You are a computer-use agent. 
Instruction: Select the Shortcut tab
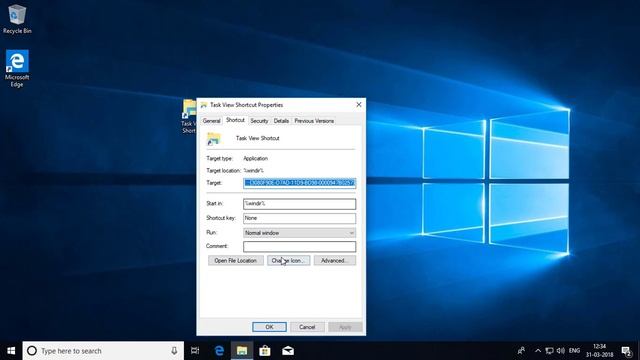pyautogui.click(x=235, y=120)
